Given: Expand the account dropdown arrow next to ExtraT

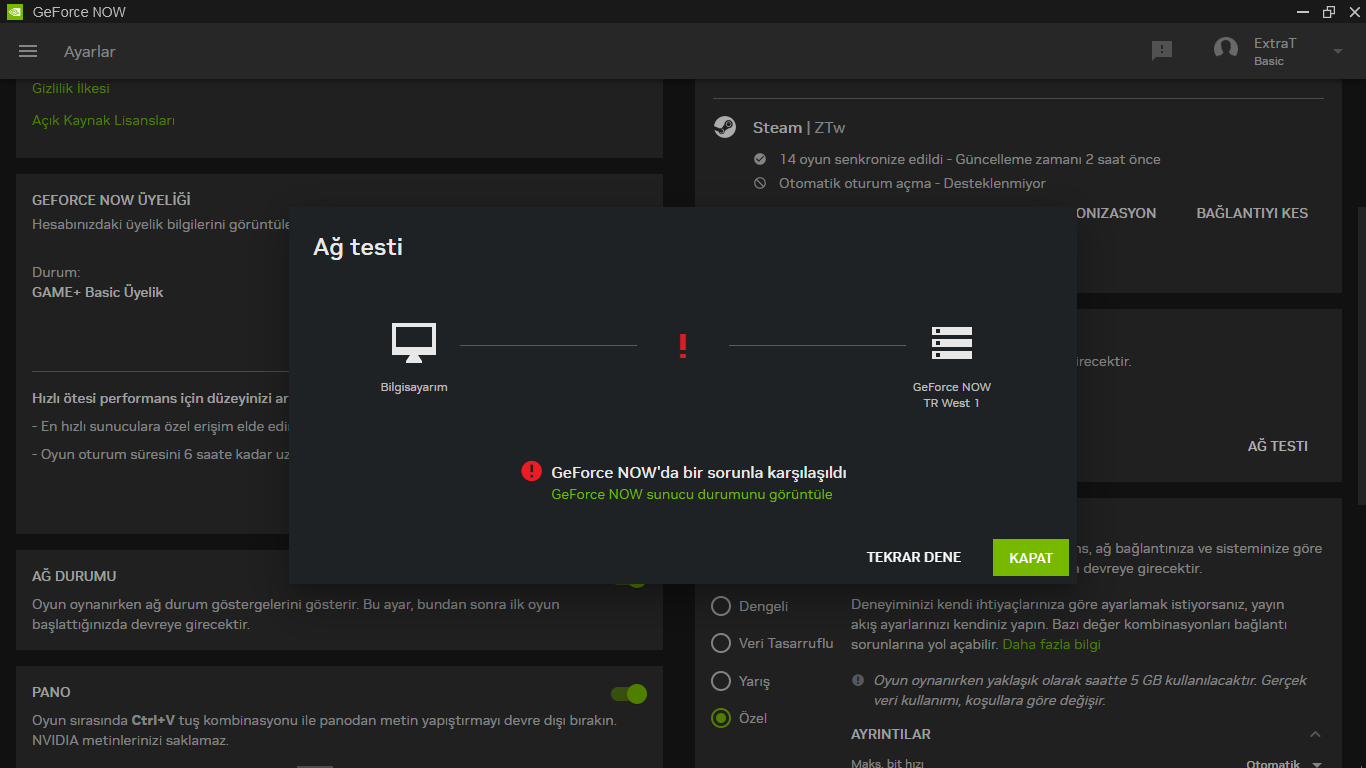Looking at the screenshot, I should 1338,52.
